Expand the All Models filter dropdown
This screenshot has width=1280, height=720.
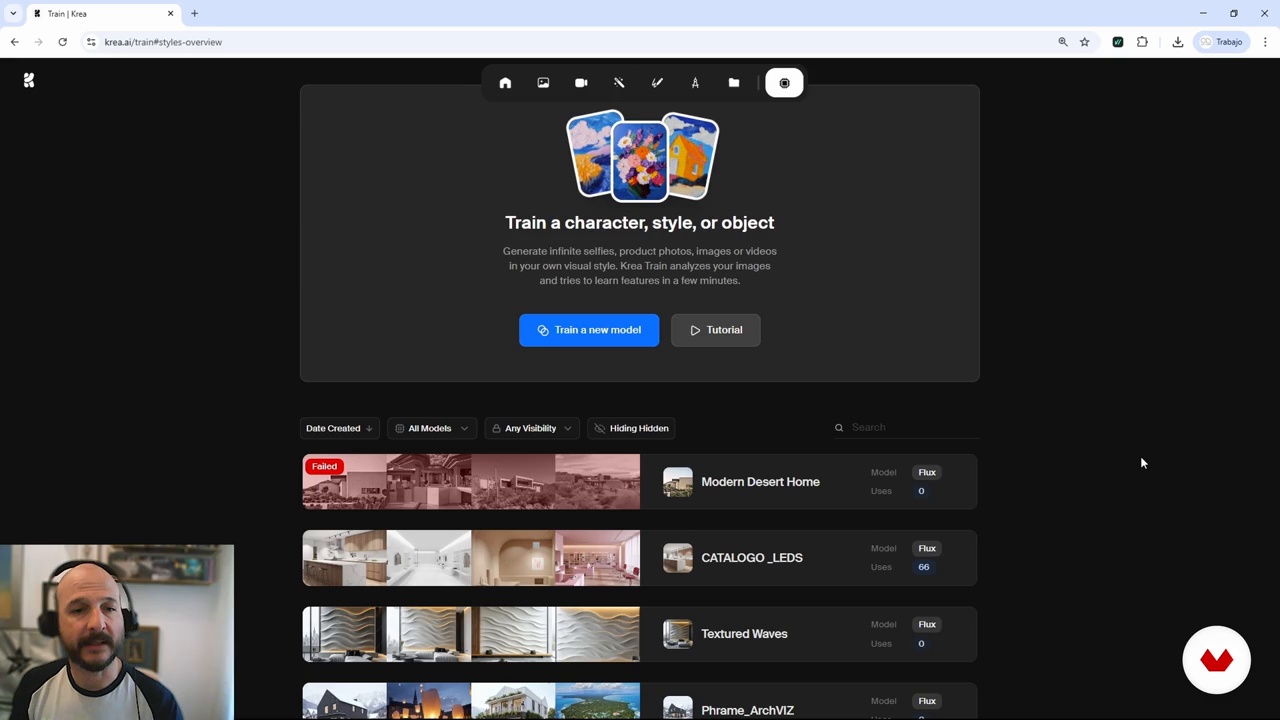(432, 428)
